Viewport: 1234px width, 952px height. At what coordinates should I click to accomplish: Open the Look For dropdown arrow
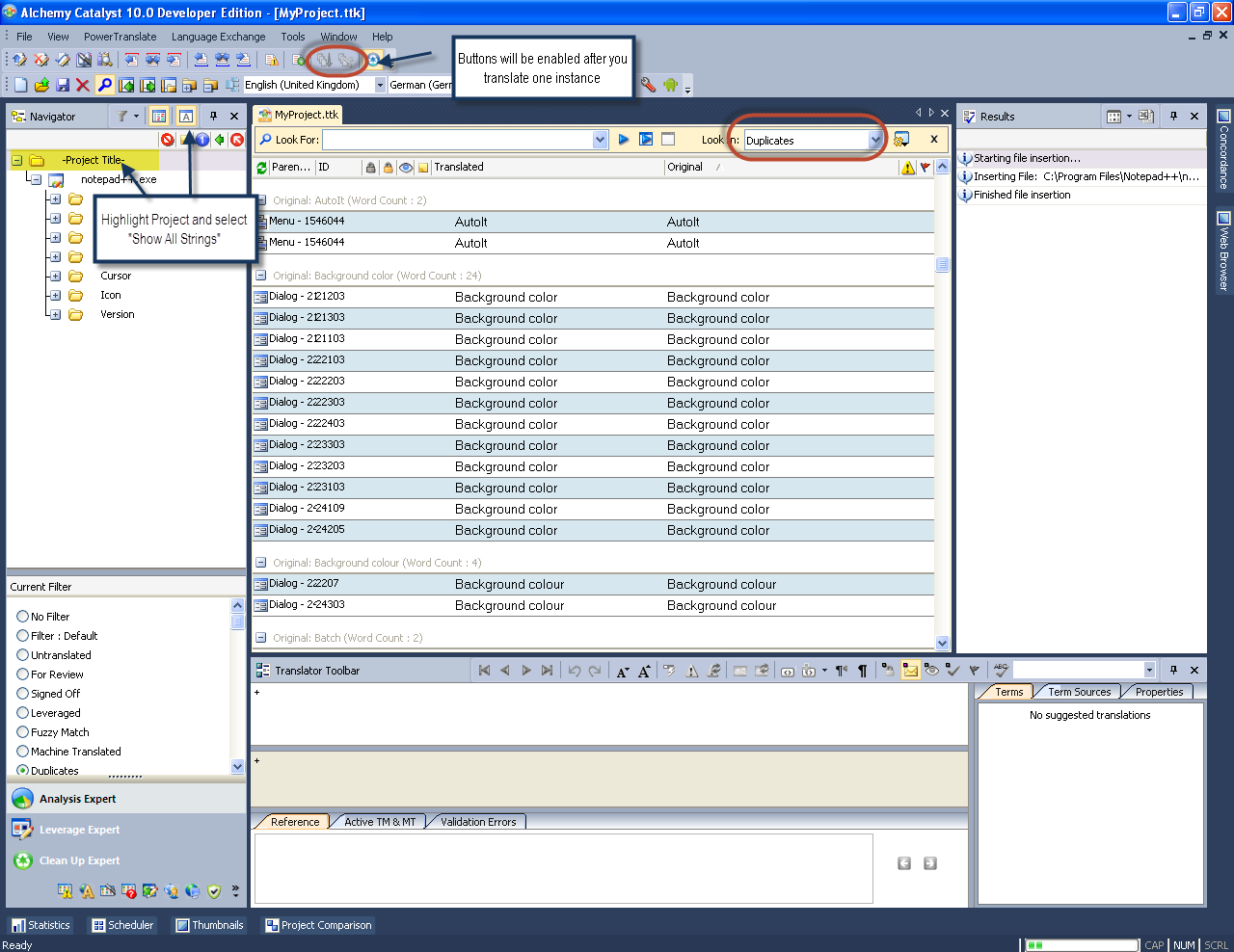[600, 140]
